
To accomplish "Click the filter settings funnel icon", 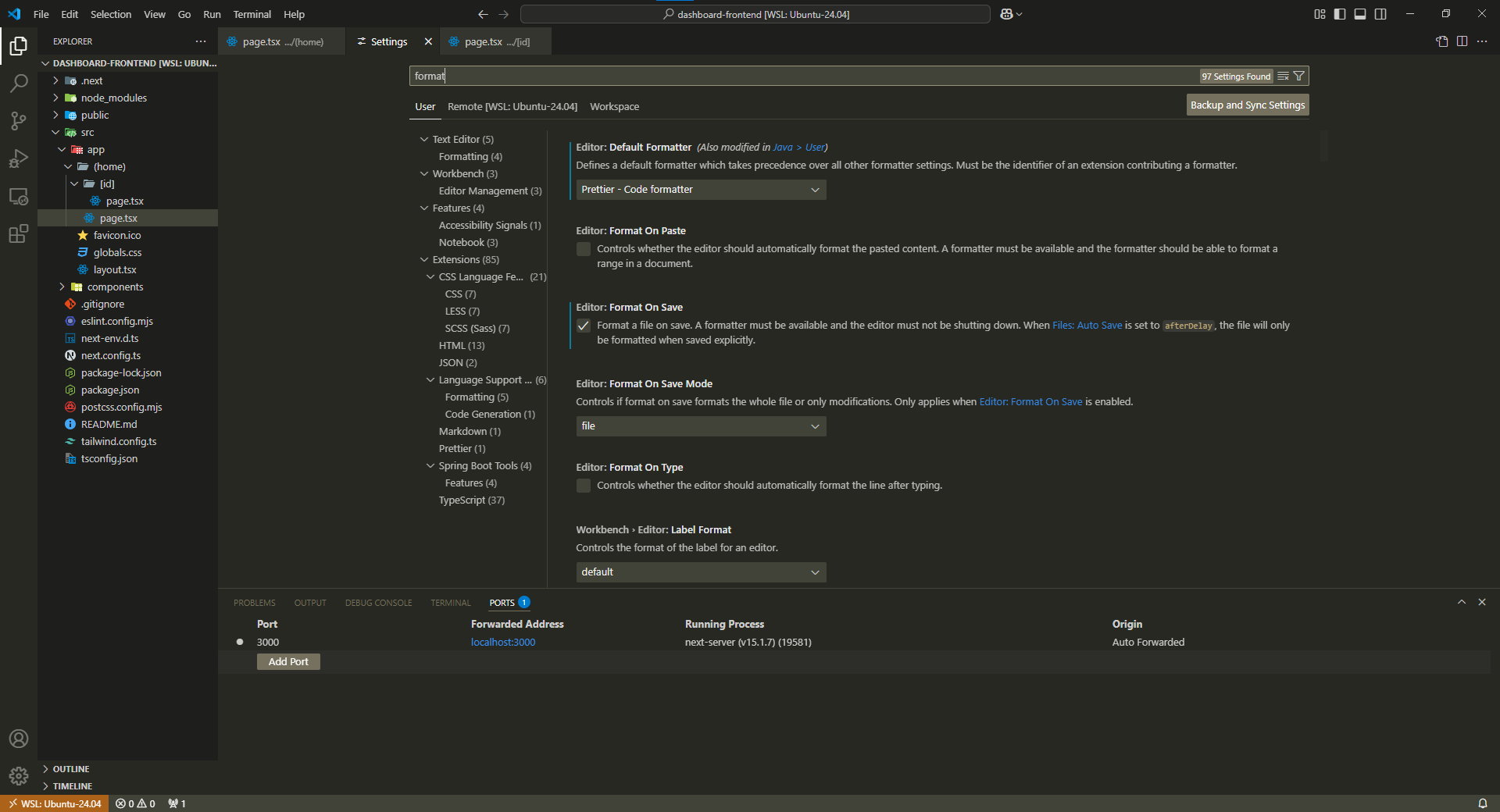I will click(1298, 76).
